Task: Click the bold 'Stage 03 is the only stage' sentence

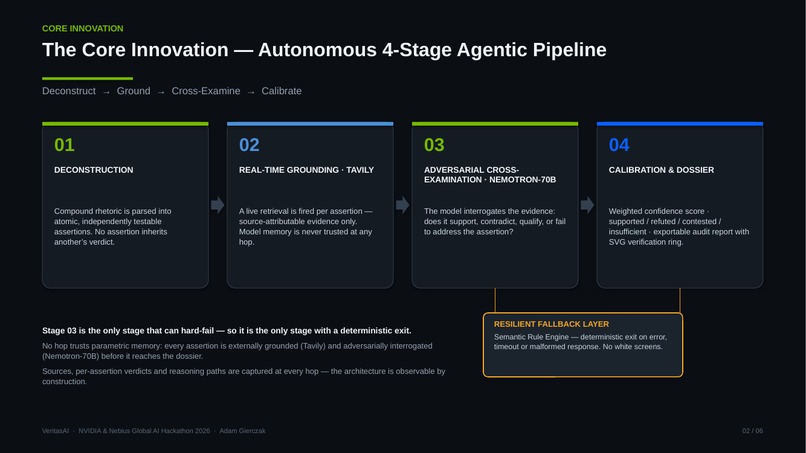Action: pos(227,331)
